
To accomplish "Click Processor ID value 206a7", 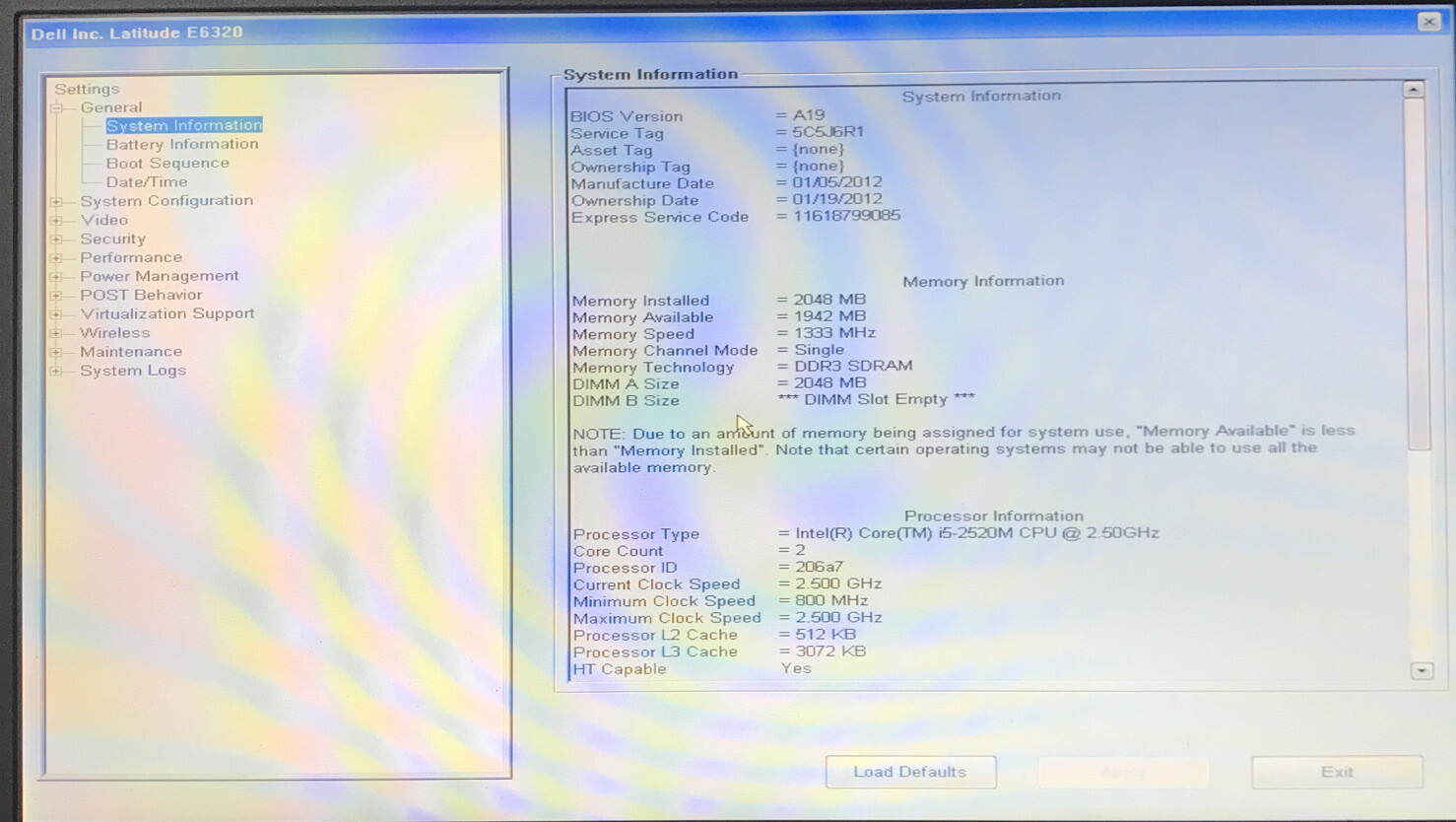I will tap(819, 567).
